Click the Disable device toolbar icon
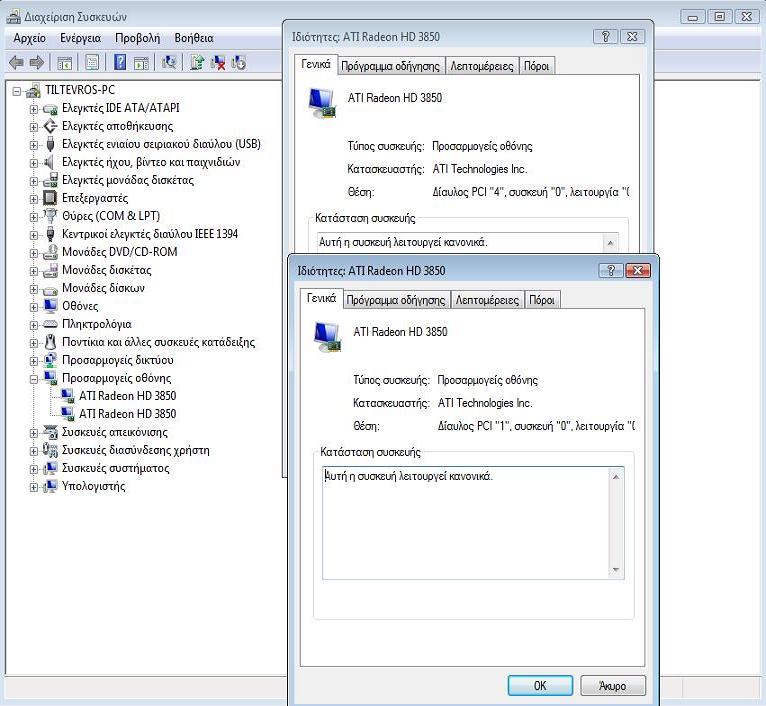This screenshot has width=766, height=706. click(x=238, y=63)
